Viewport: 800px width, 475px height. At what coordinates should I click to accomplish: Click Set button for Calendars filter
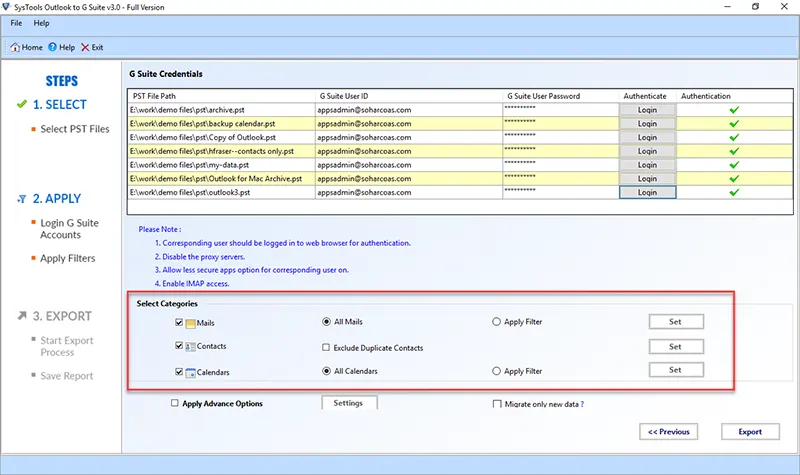point(676,370)
